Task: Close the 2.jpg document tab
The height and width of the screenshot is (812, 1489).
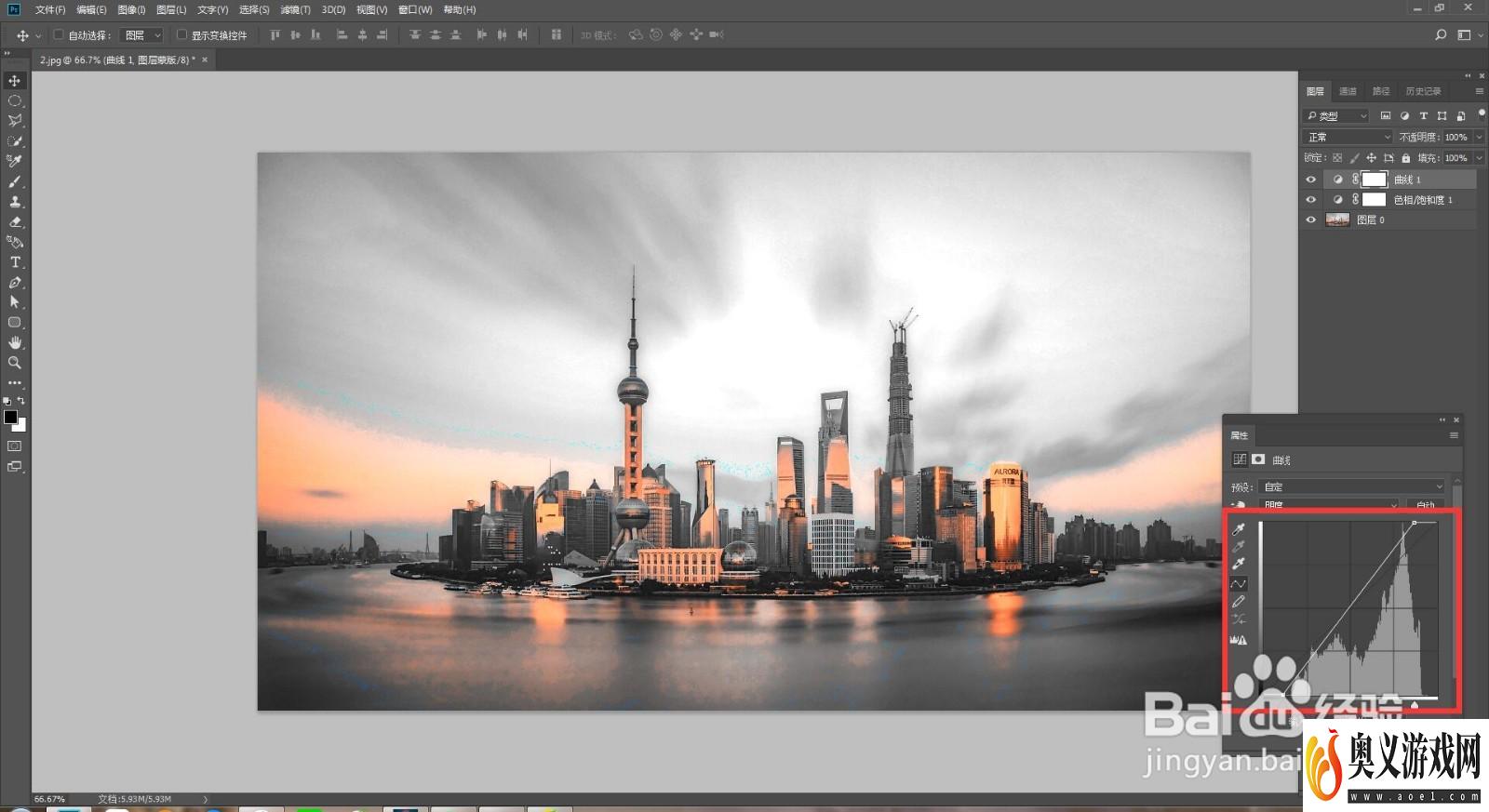Action: pos(205,60)
